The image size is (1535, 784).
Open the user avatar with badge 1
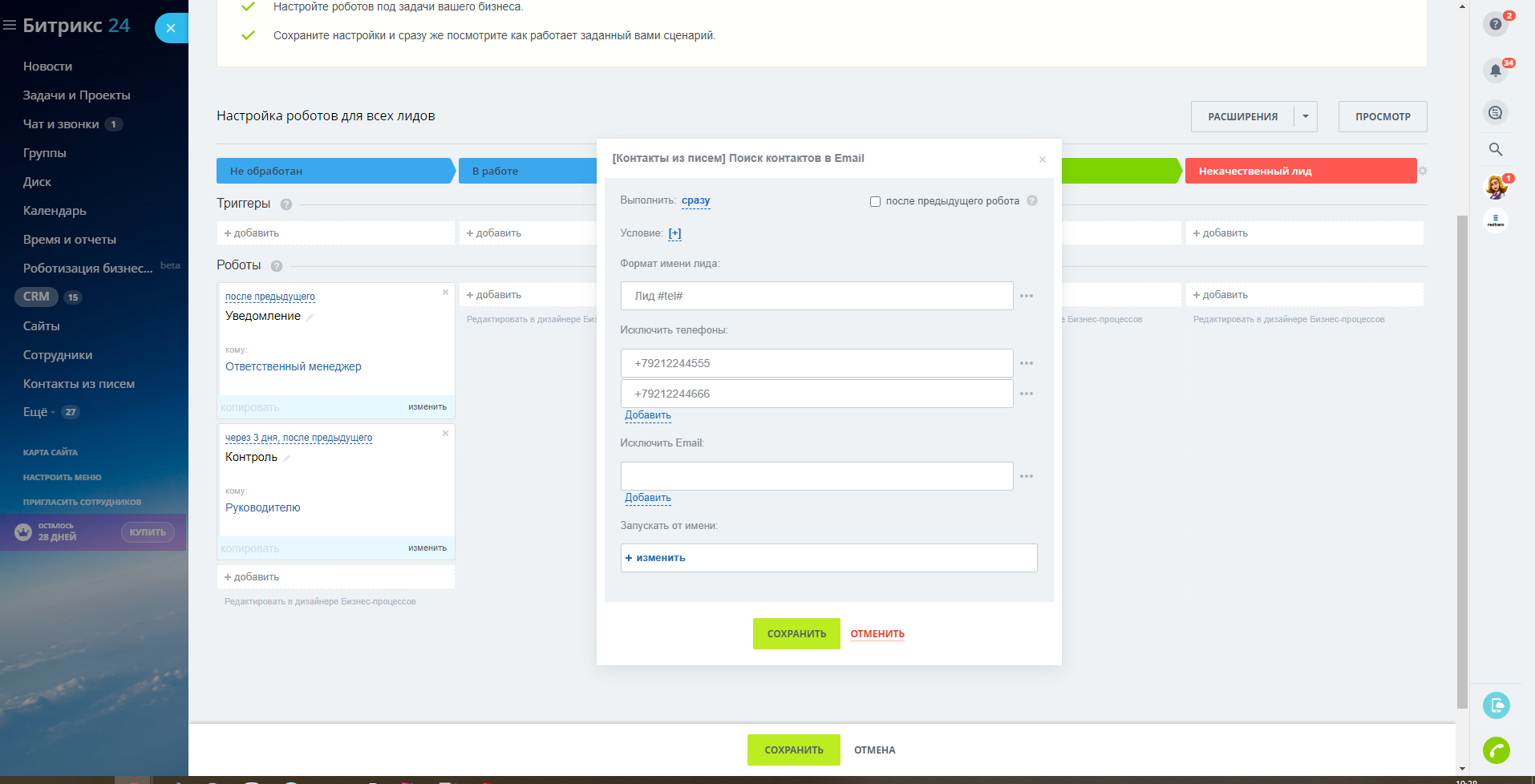1496,187
